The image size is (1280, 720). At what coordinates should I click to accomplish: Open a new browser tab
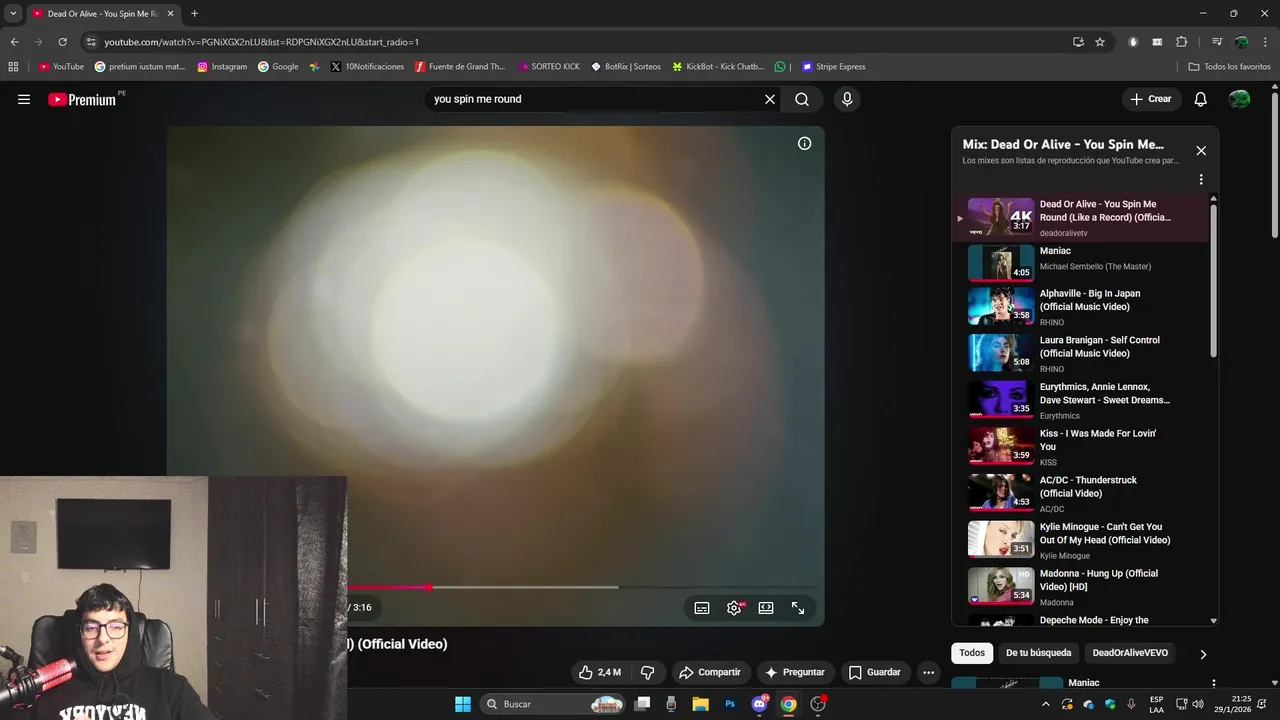pos(194,14)
